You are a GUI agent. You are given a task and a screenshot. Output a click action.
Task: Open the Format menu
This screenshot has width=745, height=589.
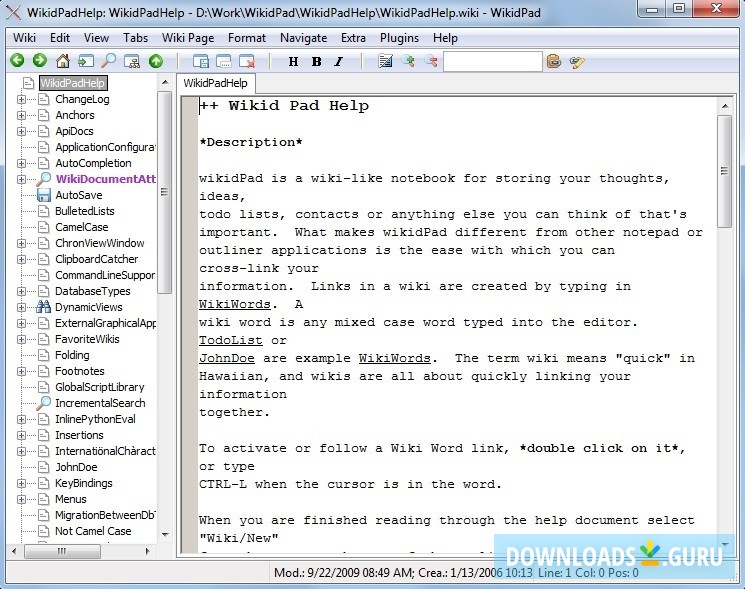pos(247,38)
